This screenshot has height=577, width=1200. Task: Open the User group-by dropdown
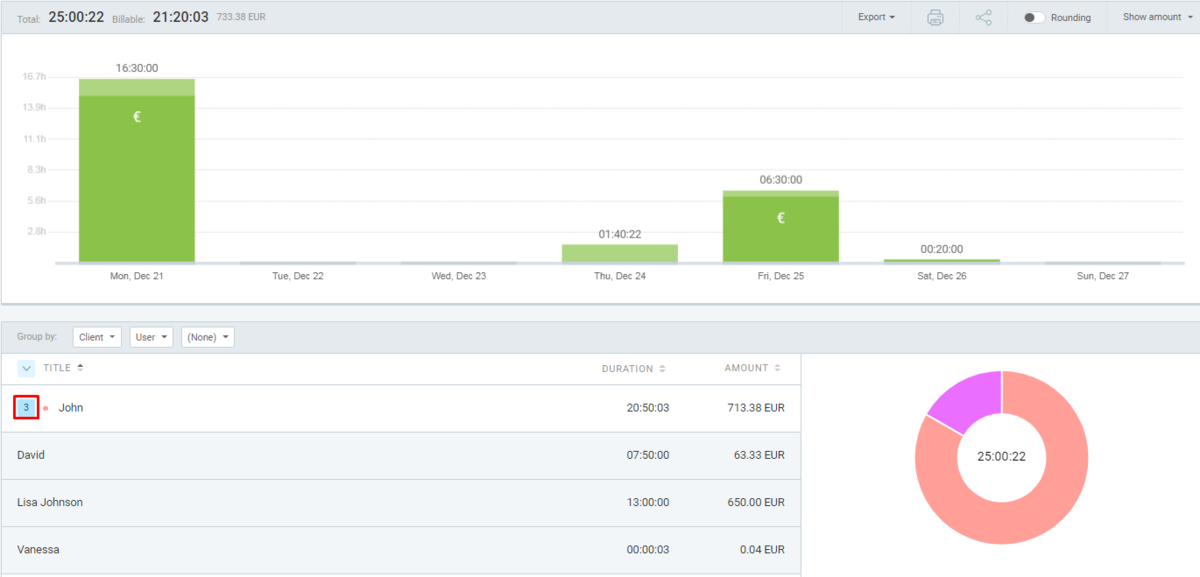pos(151,337)
